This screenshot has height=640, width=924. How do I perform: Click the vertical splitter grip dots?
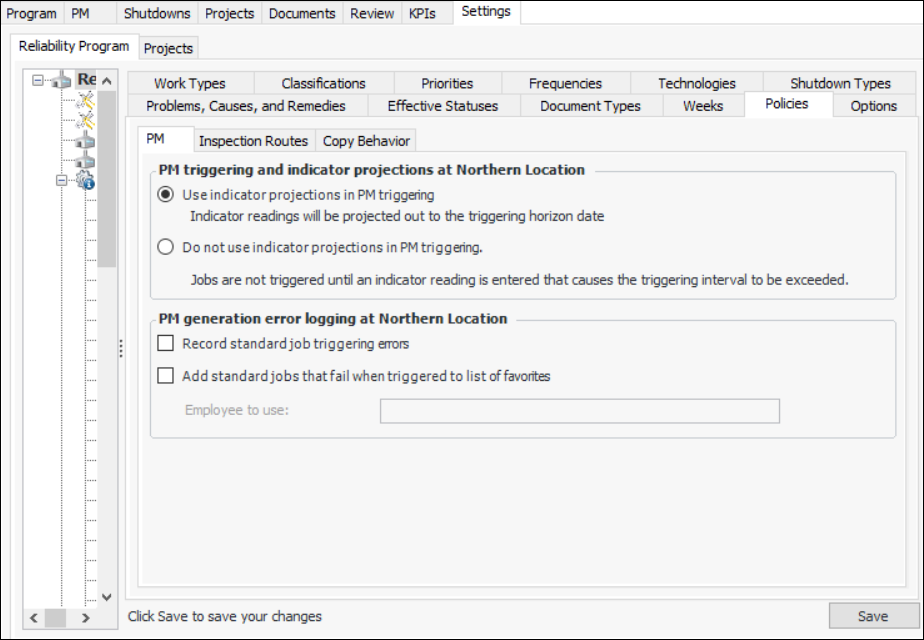pyautogui.click(x=121, y=348)
